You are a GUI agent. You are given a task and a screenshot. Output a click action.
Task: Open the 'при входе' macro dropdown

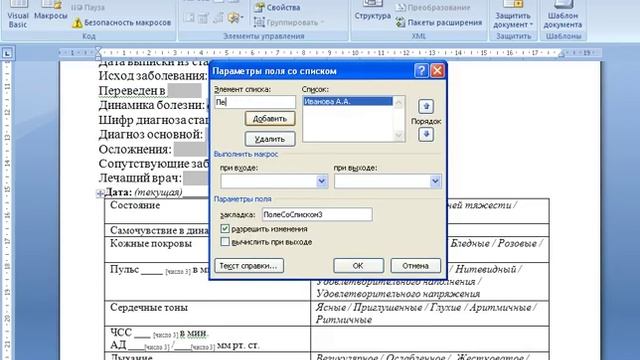(x=322, y=181)
